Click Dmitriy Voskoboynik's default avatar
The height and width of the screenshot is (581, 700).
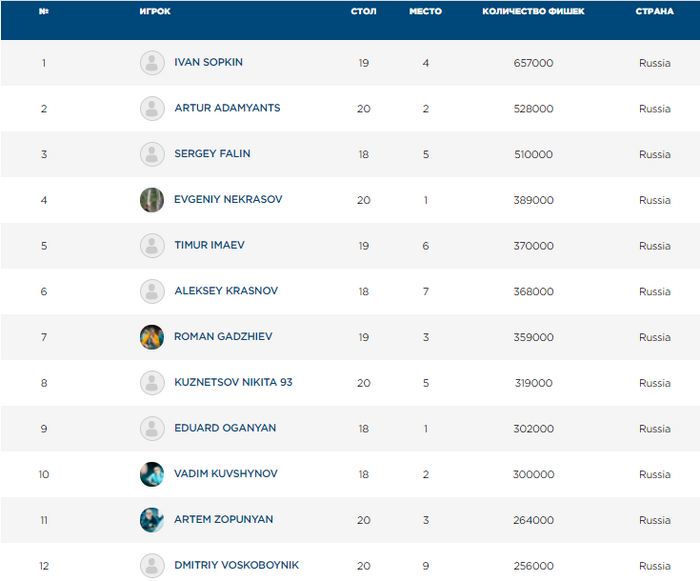pos(152,565)
